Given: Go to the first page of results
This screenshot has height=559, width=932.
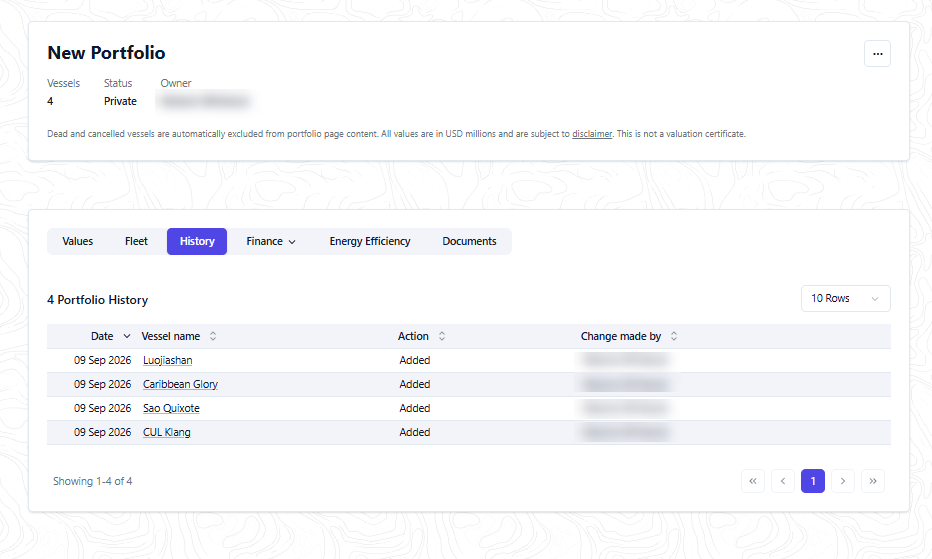Looking at the screenshot, I should click(752, 481).
